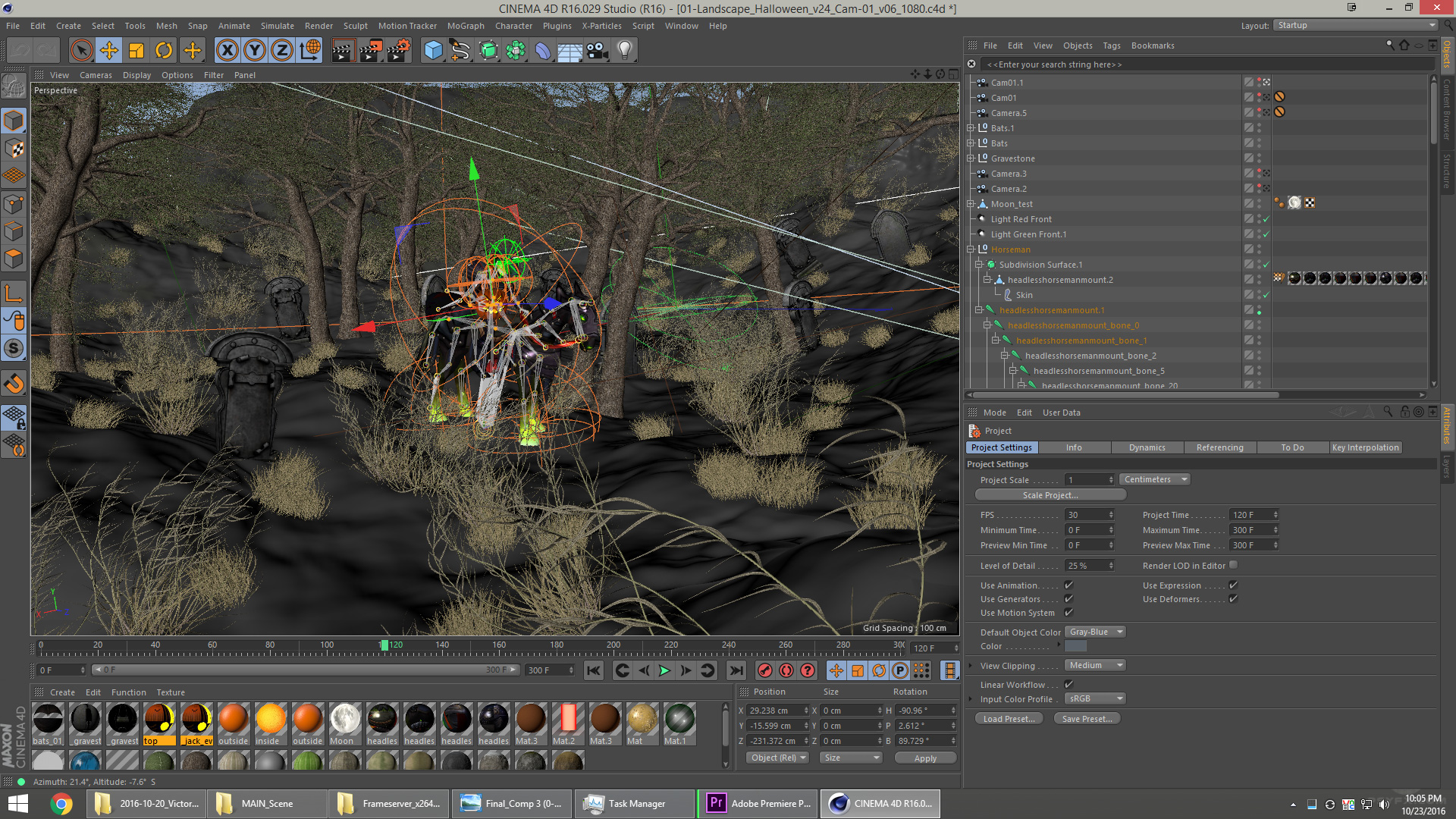This screenshot has height=819, width=1456.
Task: Add a Floor environment object
Action: (570, 51)
